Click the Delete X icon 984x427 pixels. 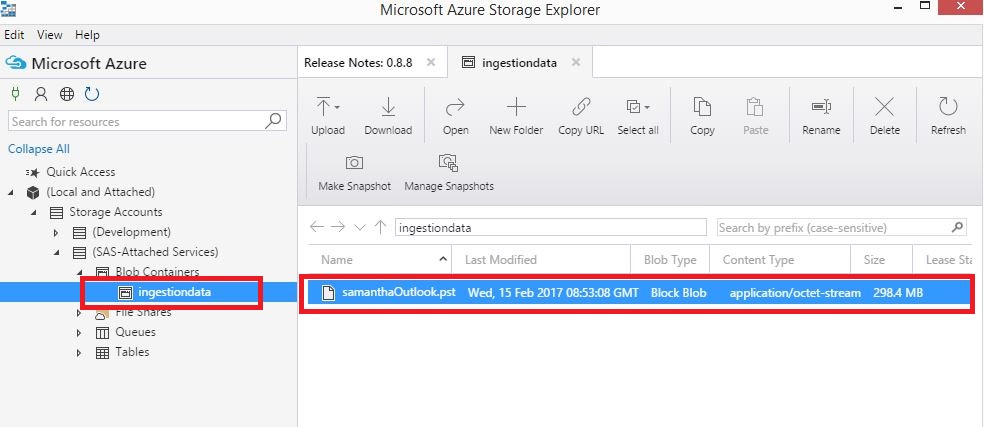coord(884,107)
